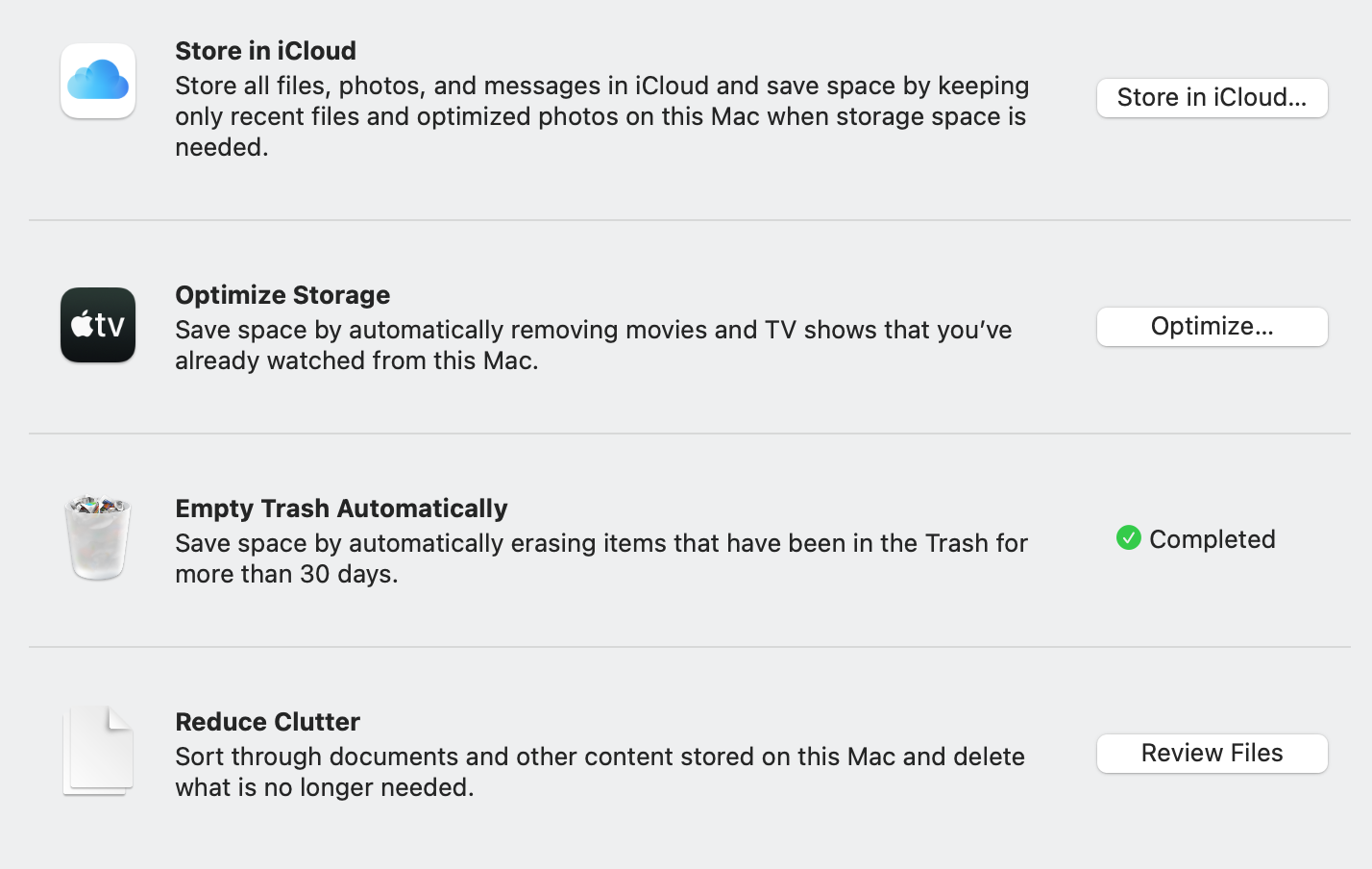Click the blue iCloud cloud icon

pos(98,81)
